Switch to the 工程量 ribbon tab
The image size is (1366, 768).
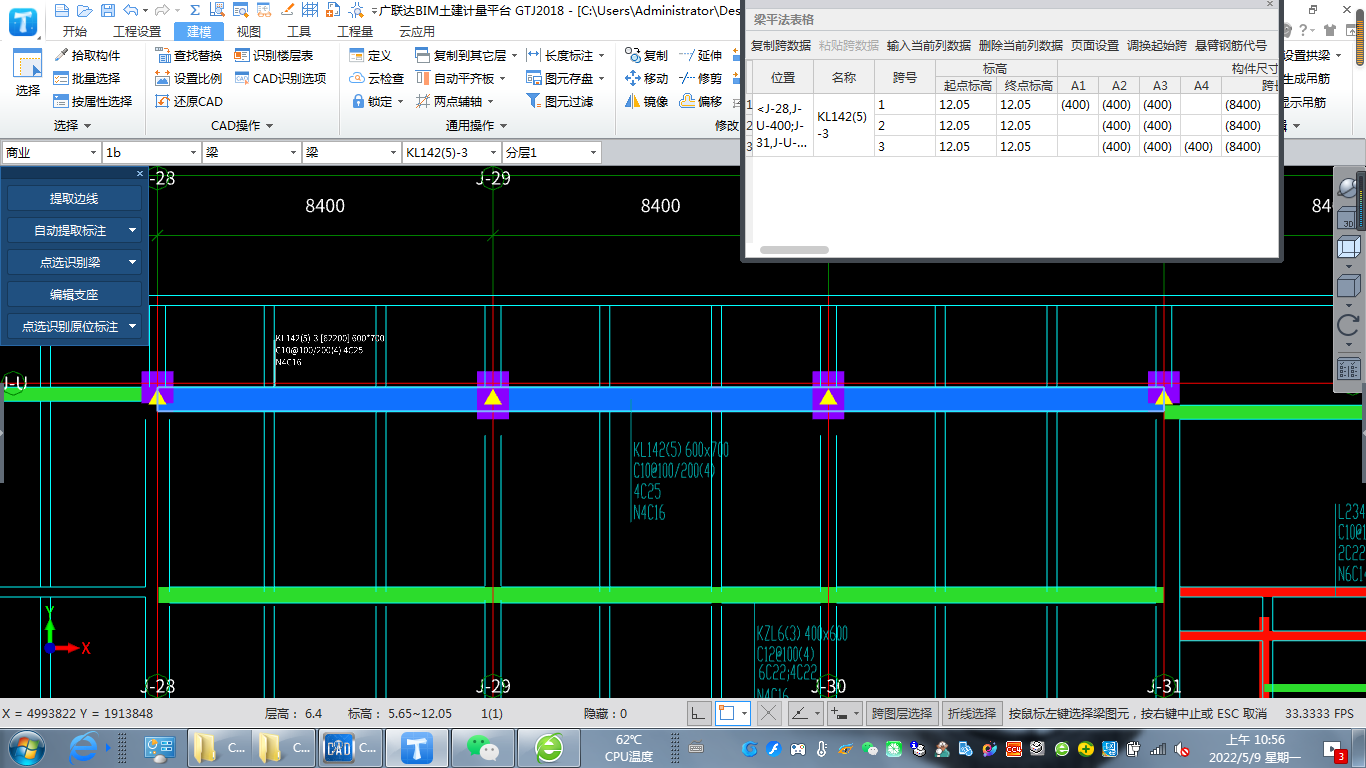tap(355, 31)
